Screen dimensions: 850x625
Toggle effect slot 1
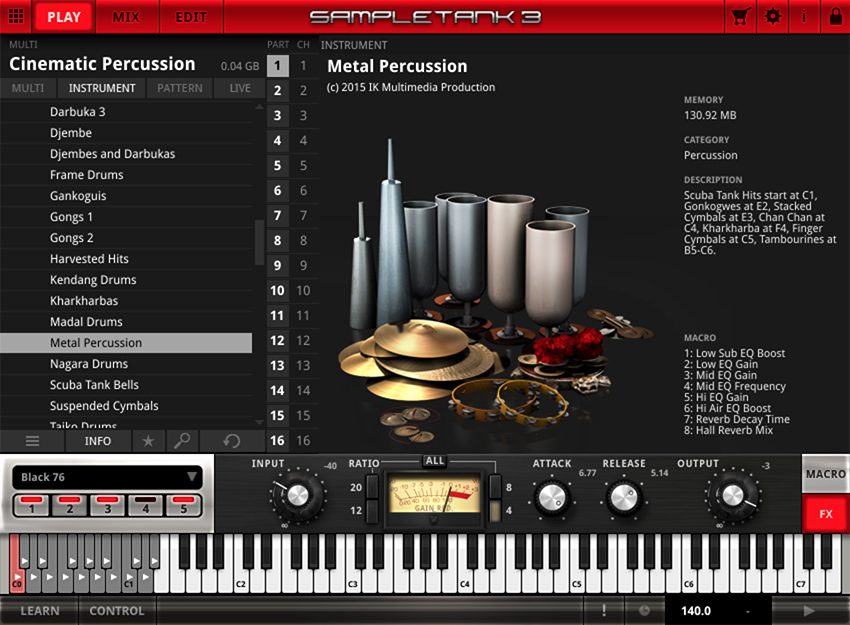coord(31,505)
